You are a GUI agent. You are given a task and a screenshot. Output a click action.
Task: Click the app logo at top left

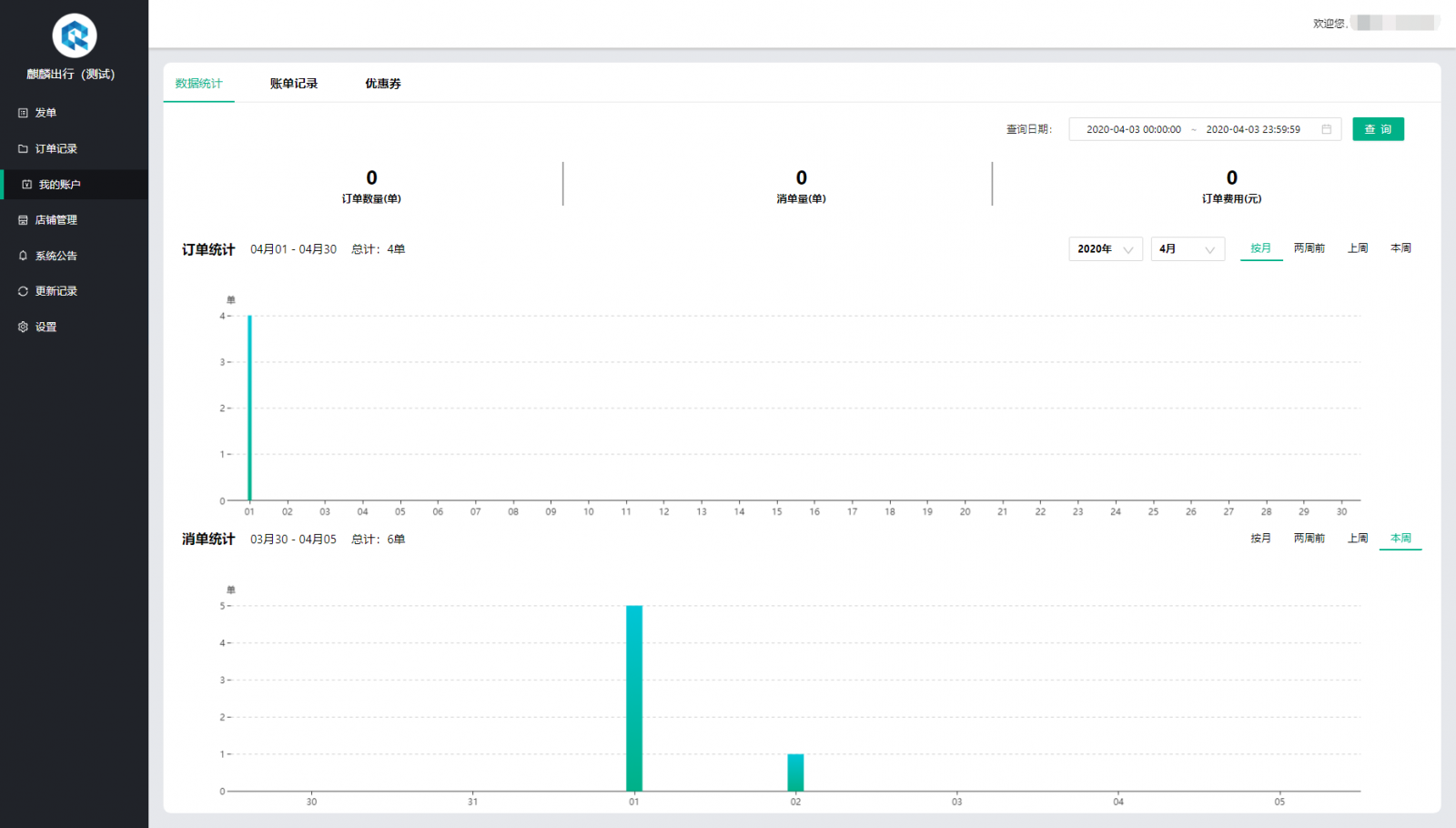click(x=75, y=36)
